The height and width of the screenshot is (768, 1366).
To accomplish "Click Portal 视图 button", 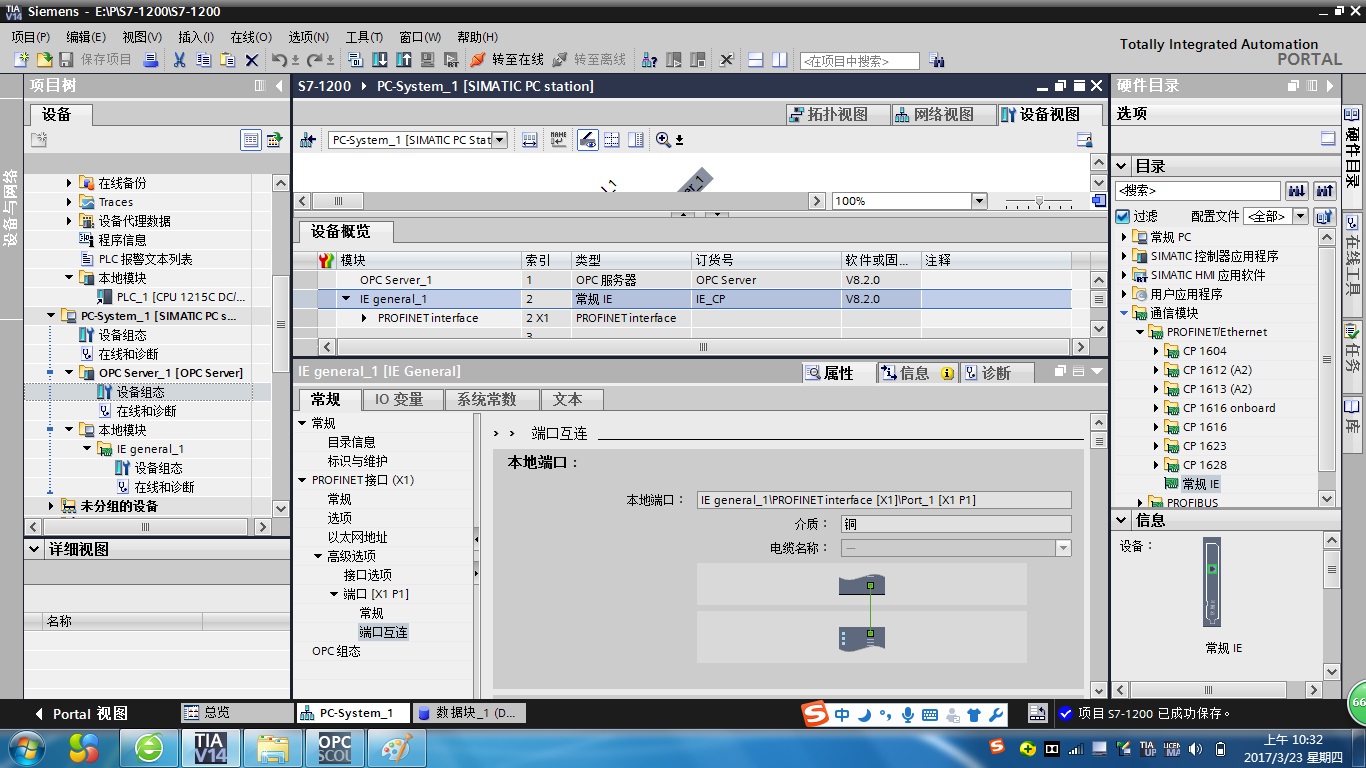I will pos(81,714).
